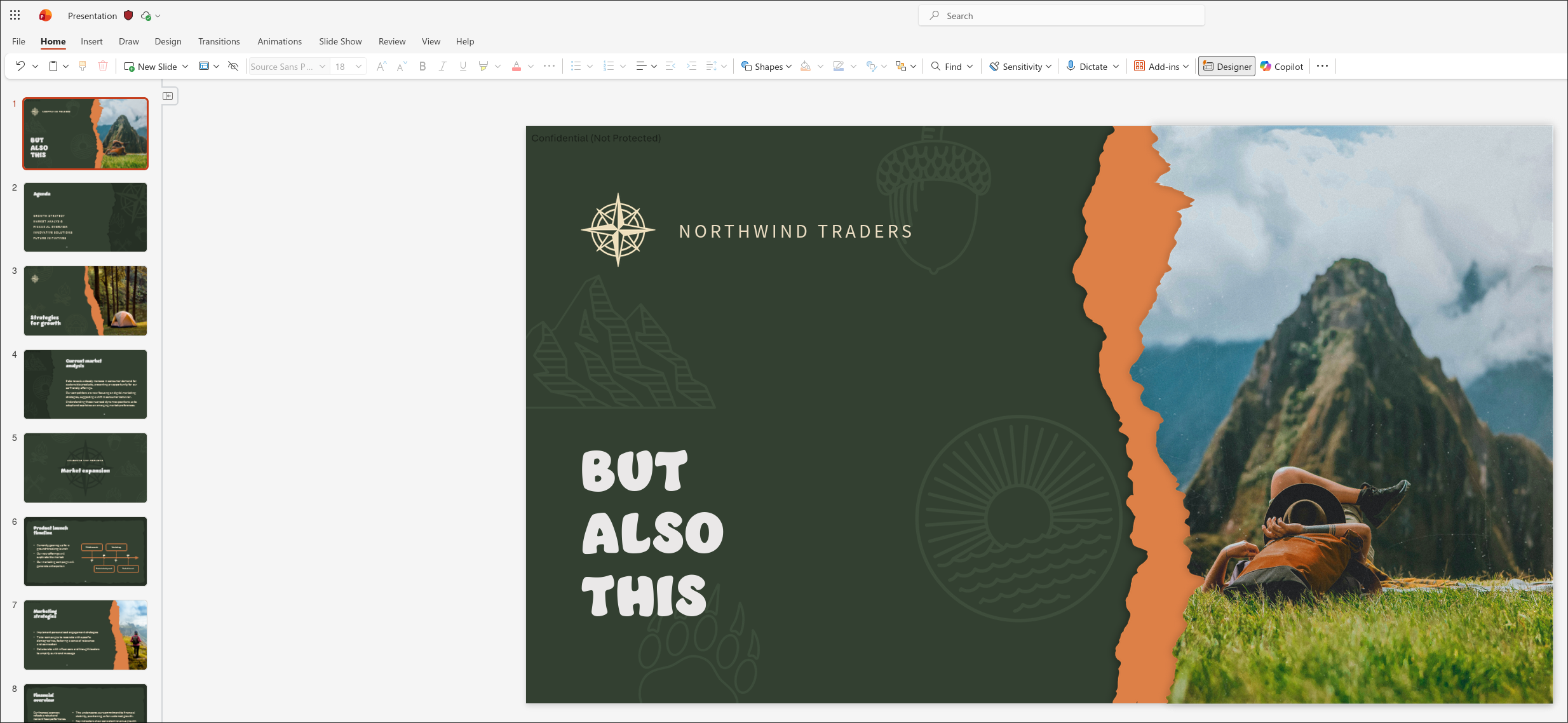
Task: Click the font color swatch button
Action: pos(517,66)
